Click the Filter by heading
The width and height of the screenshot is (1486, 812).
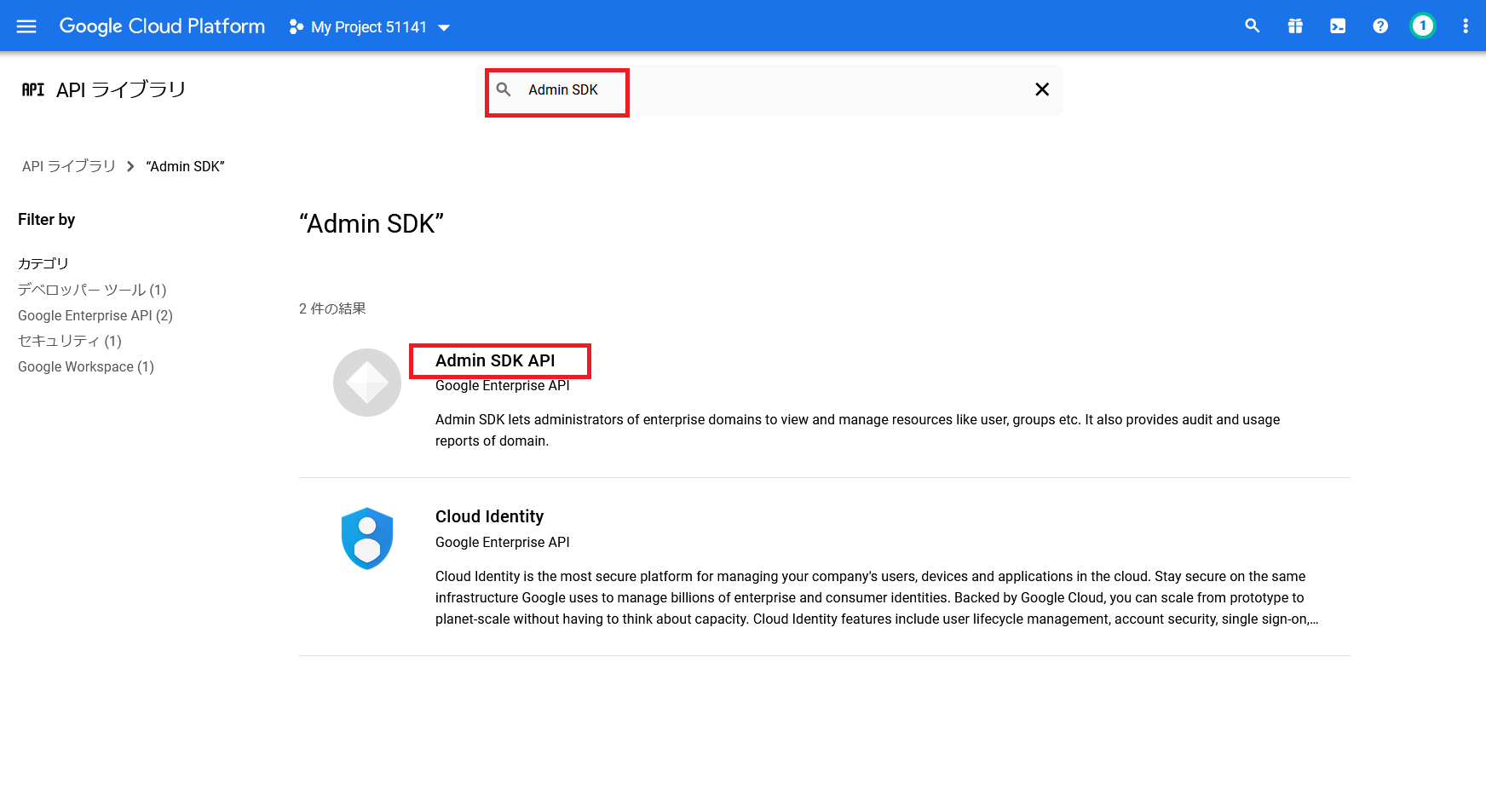point(47,220)
